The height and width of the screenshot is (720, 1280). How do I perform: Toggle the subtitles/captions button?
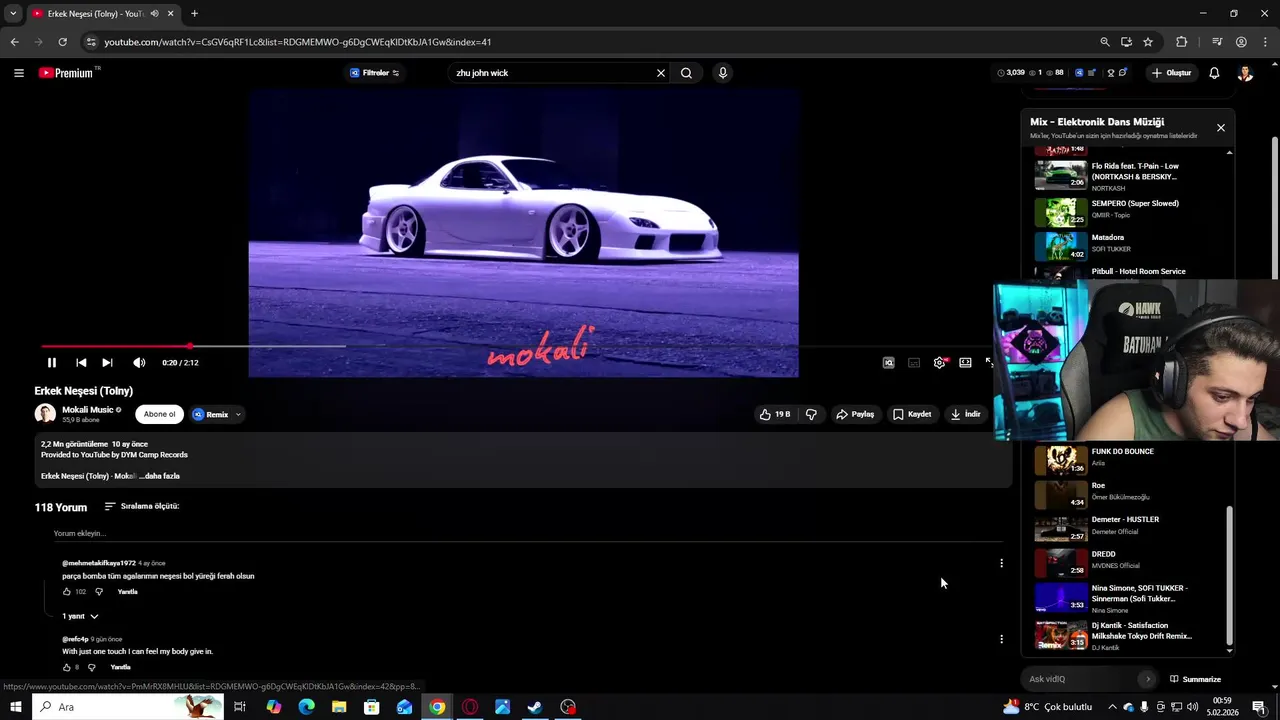click(914, 363)
